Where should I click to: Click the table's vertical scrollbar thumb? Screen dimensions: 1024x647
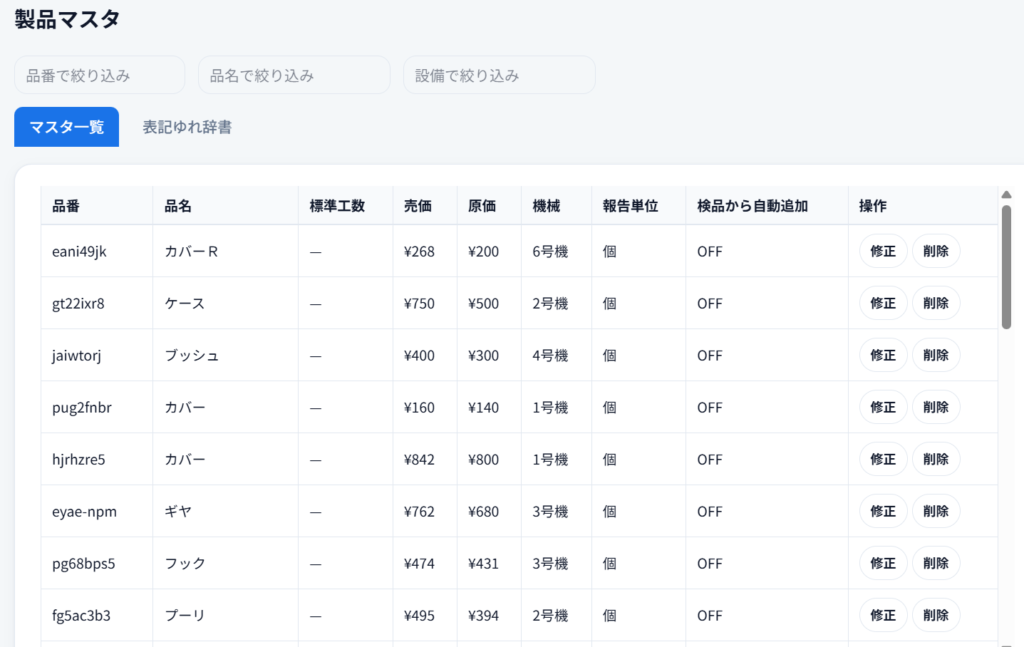(1006, 265)
